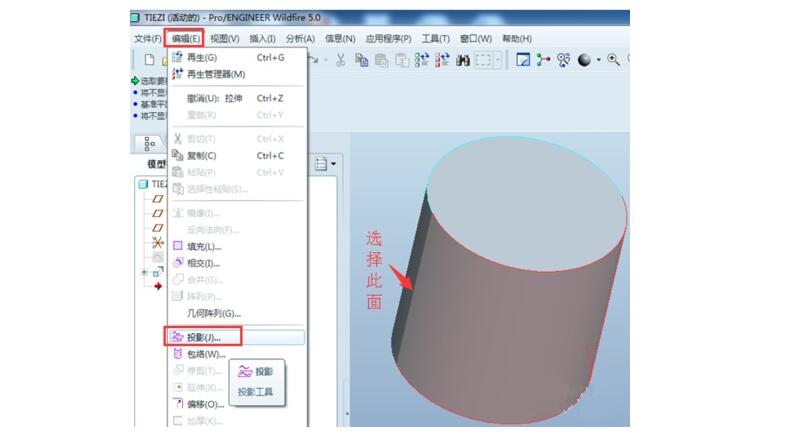Open the 分析(A) menu
This screenshot has height=441, width=785.
300,39
